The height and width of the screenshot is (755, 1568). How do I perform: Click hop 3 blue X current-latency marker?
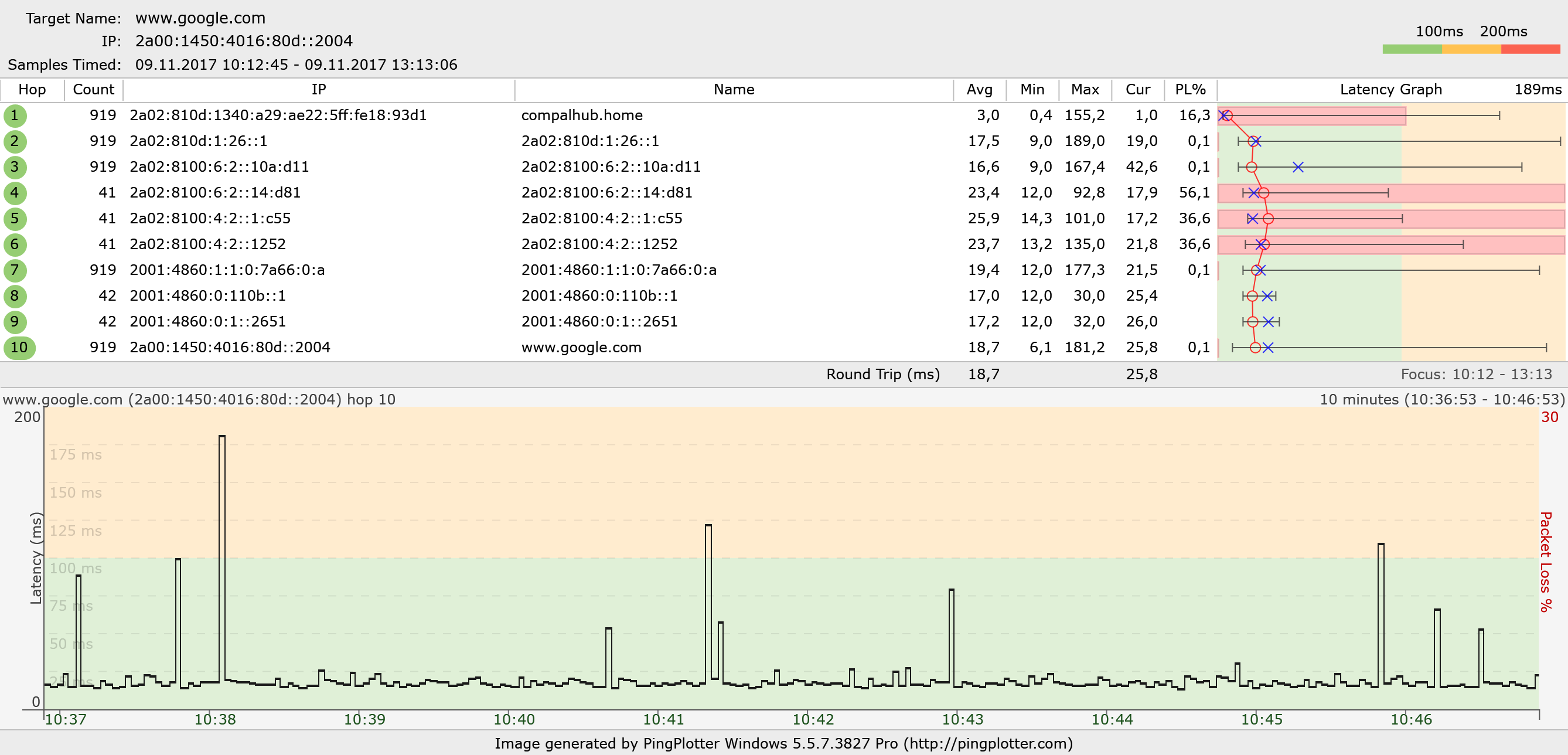tap(1298, 167)
